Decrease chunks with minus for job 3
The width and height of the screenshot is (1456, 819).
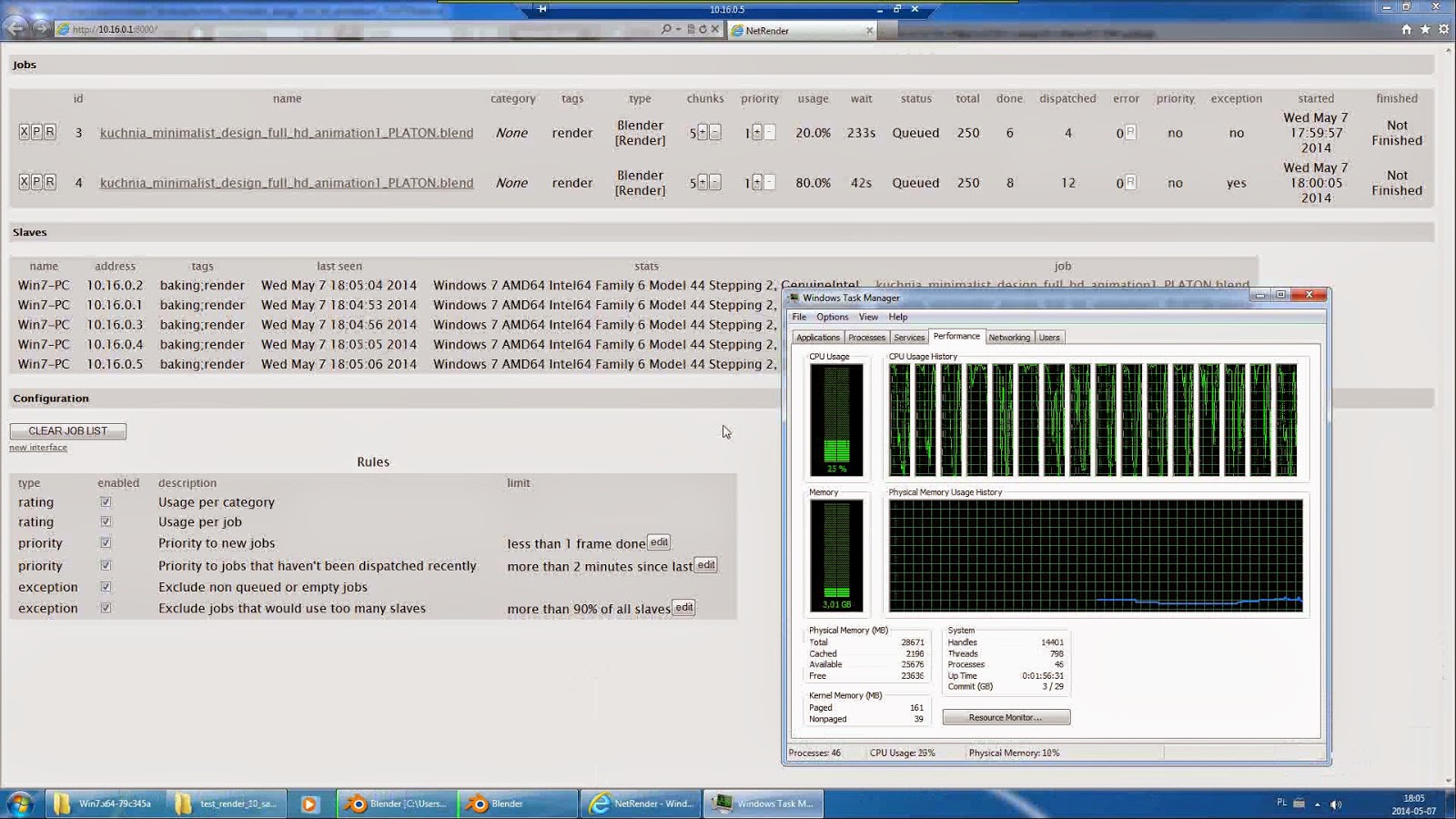715,132
